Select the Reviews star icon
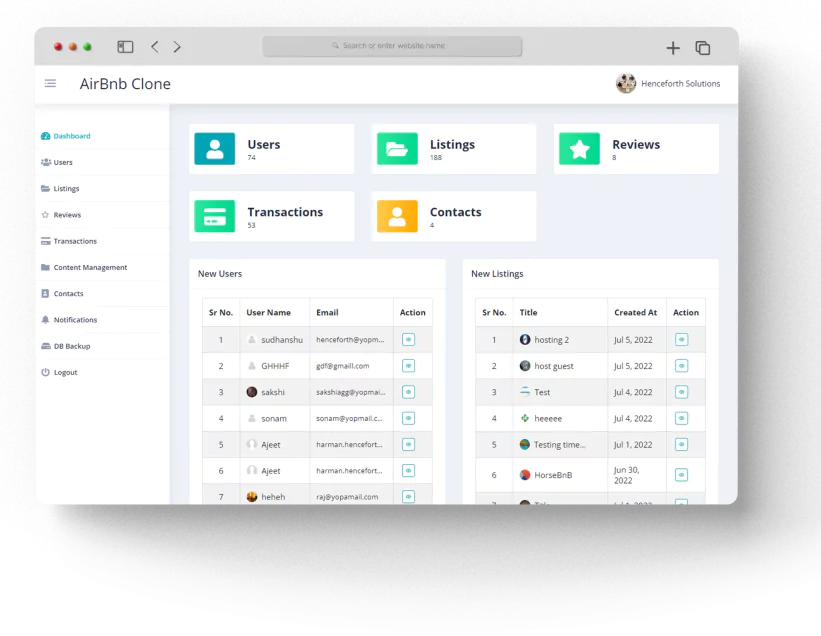 [579, 148]
